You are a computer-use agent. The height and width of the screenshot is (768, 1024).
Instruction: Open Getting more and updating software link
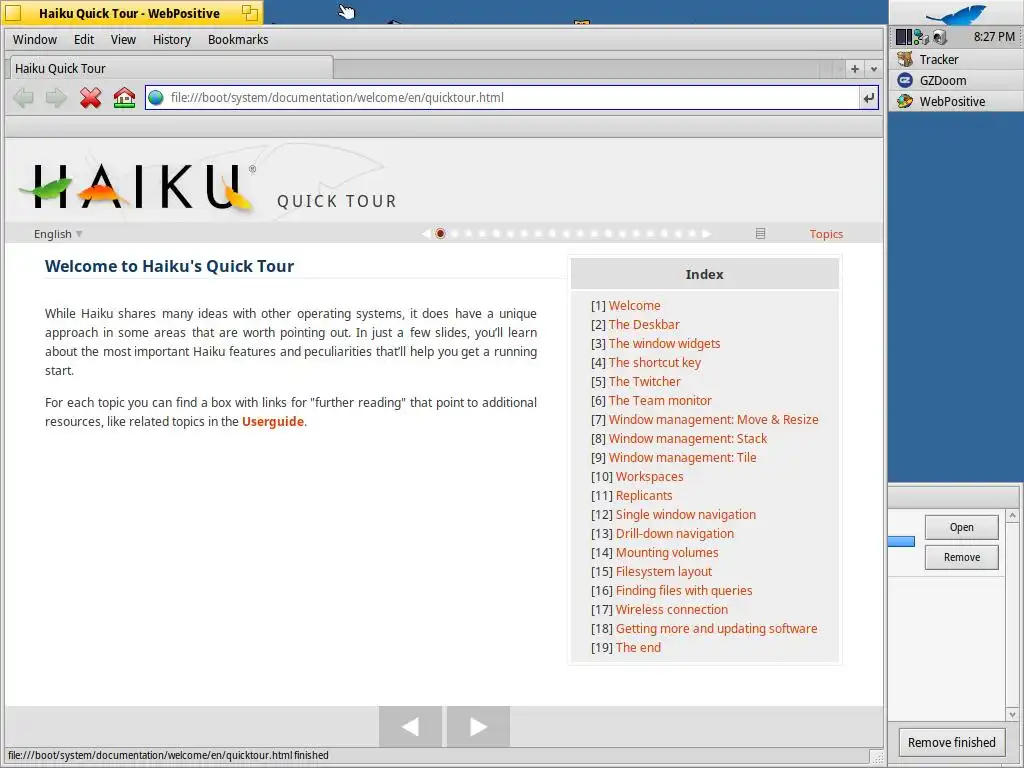(716, 628)
